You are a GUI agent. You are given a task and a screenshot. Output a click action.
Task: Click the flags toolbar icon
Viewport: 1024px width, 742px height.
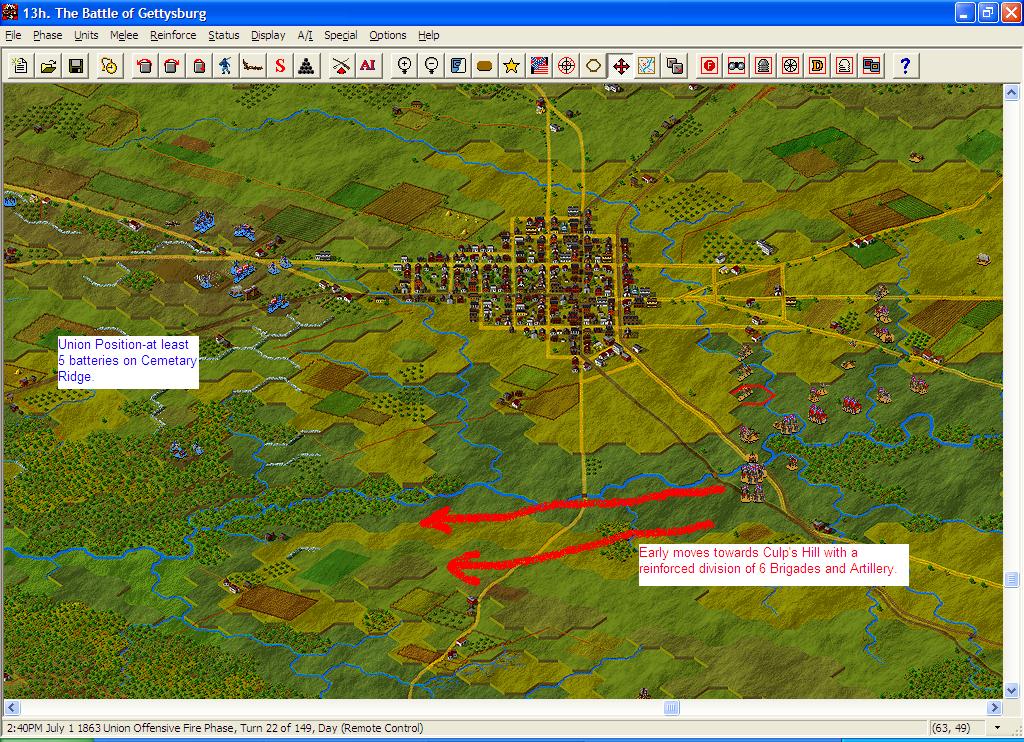539,65
